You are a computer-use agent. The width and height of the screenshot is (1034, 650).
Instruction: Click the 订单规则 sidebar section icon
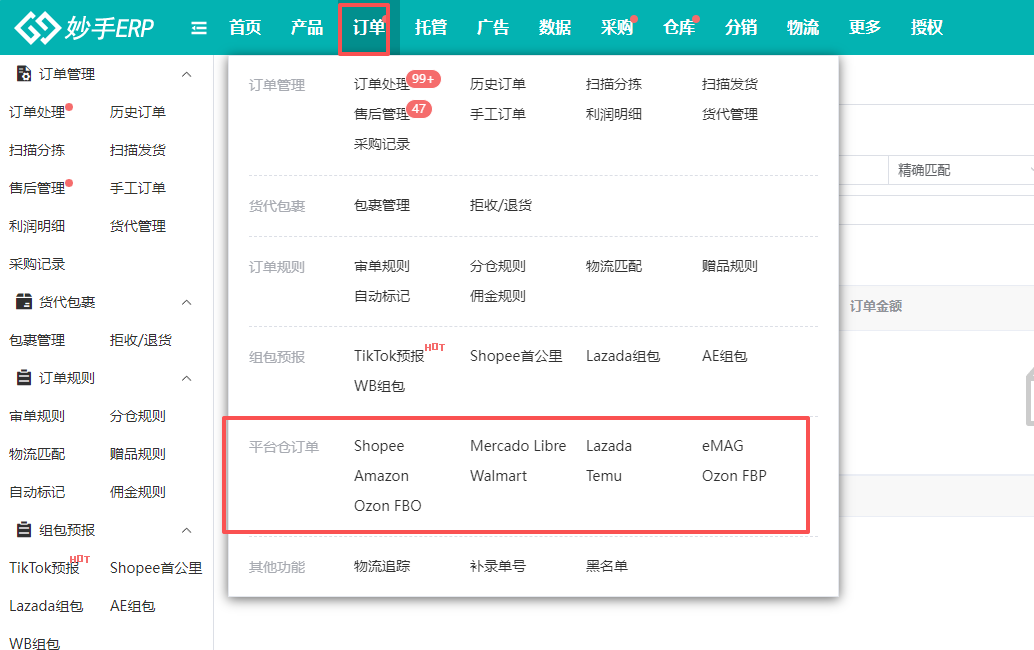(x=24, y=378)
